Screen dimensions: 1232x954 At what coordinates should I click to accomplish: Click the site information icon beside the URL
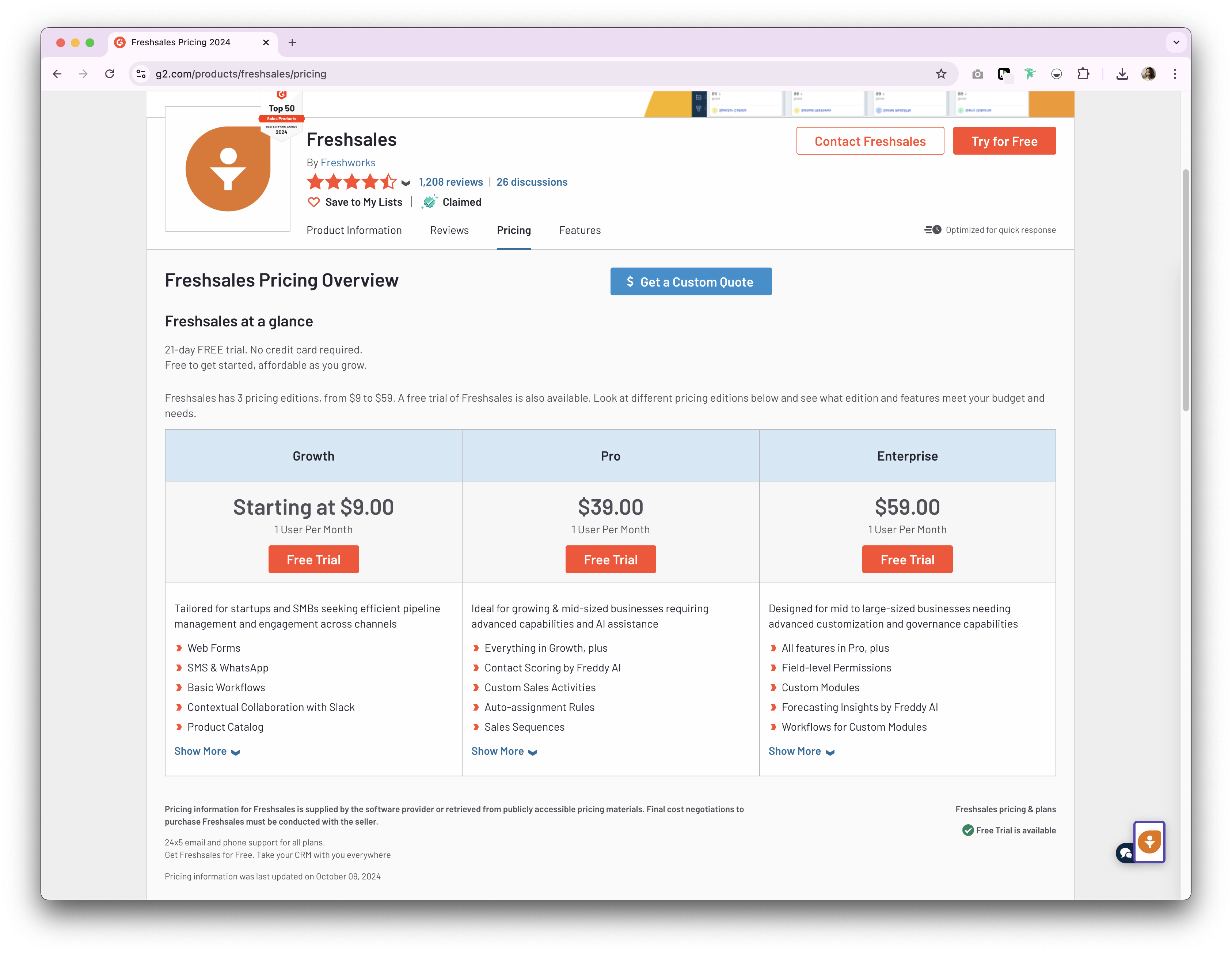click(x=142, y=74)
